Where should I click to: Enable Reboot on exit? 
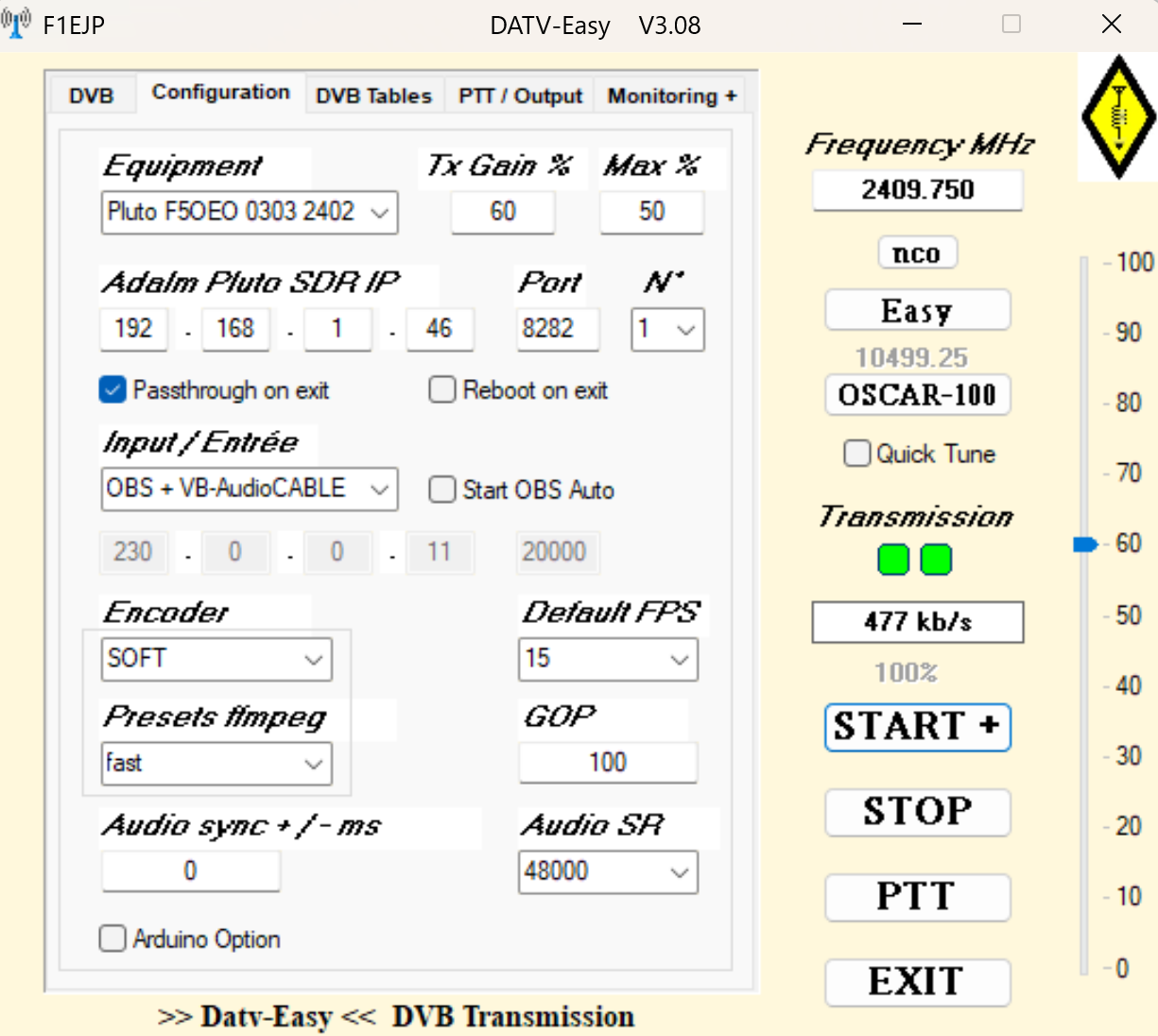441,389
